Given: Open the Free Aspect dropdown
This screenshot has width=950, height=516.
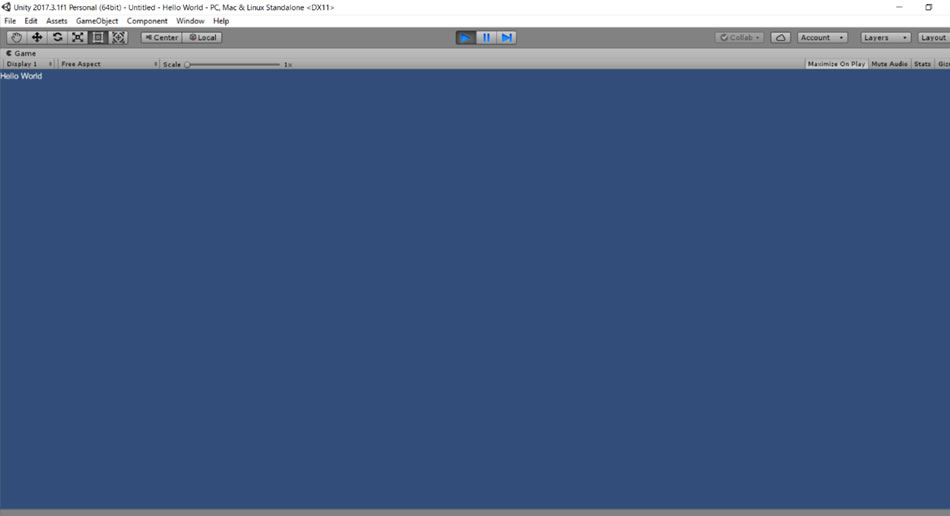Looking at the screenshot, I should click(x=108, y=64).
